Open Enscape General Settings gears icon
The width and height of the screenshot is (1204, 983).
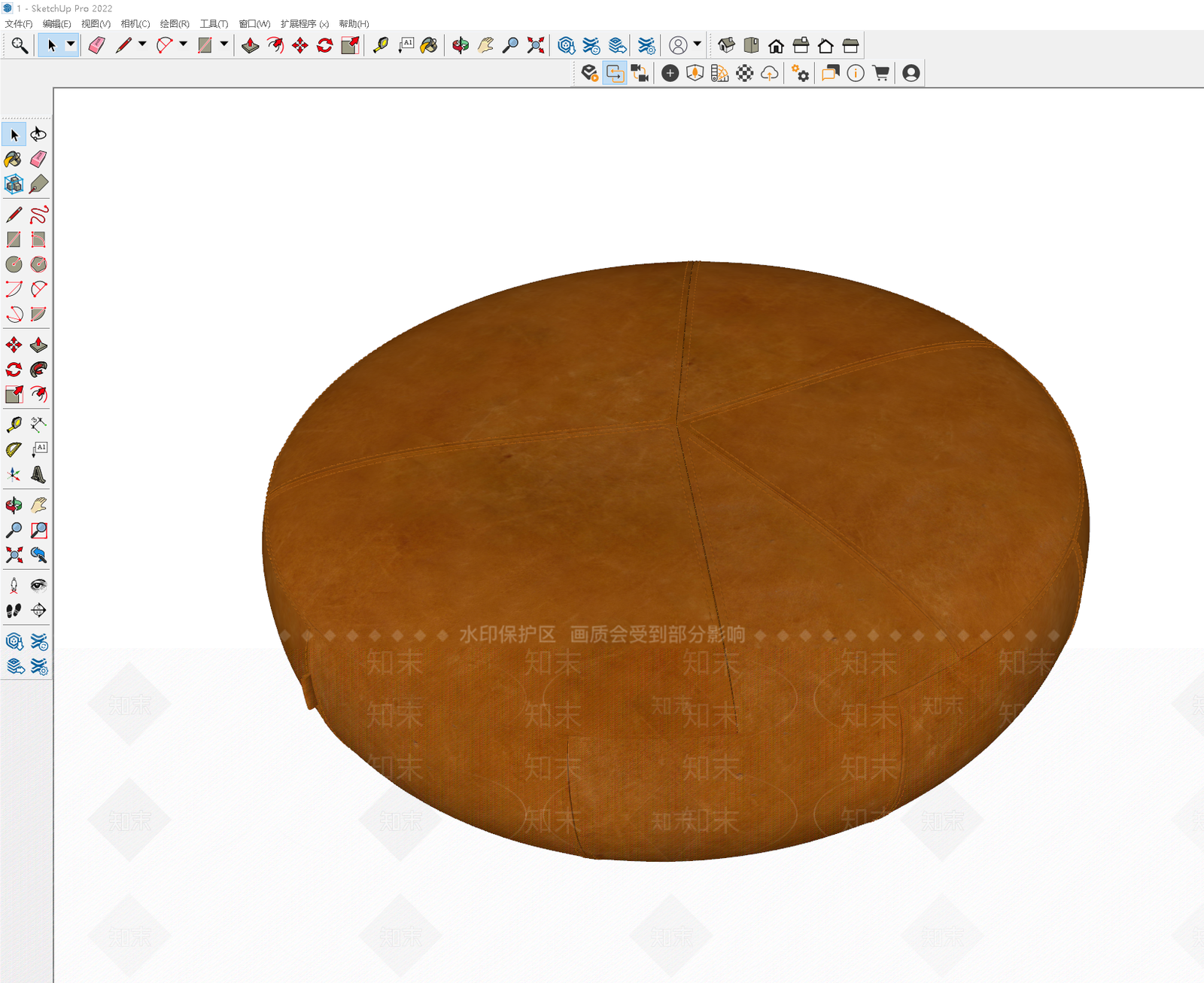point(801,74)
